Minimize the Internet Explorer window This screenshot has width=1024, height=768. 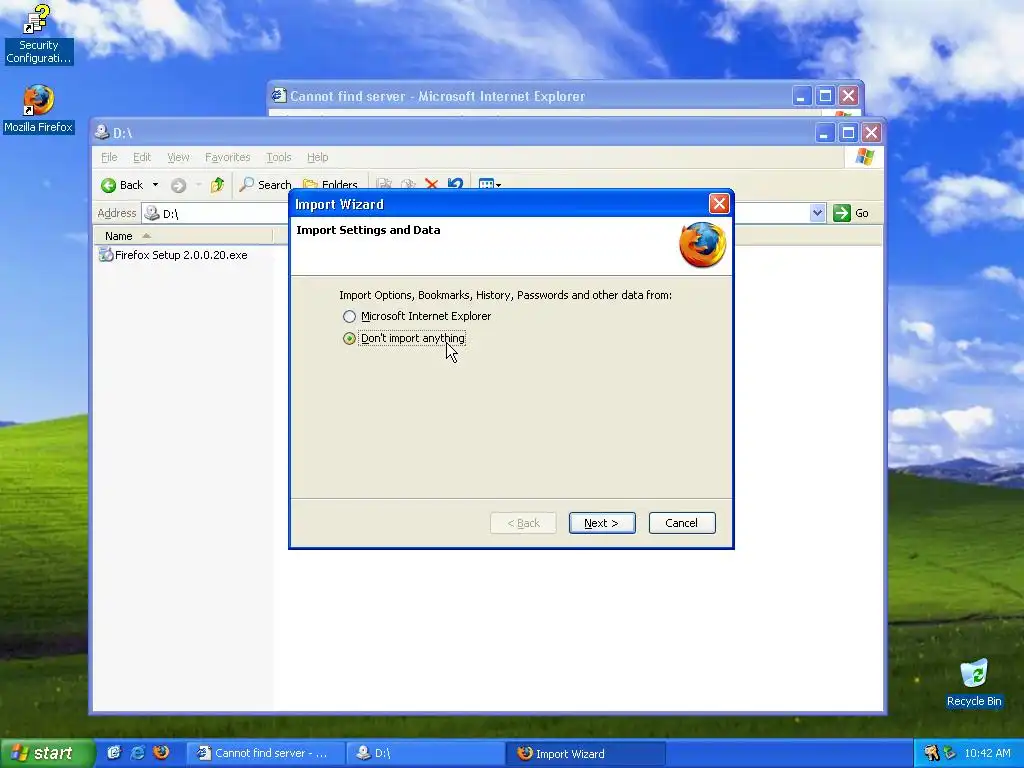tap(801, 96)
